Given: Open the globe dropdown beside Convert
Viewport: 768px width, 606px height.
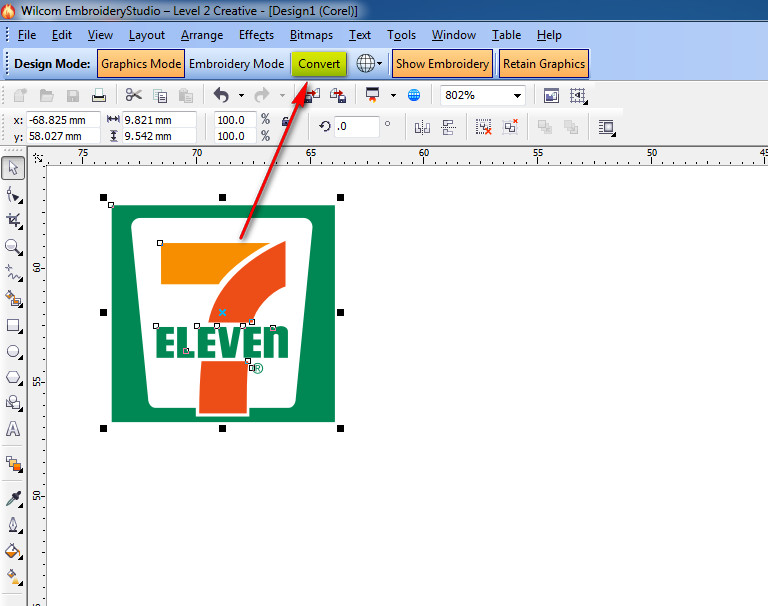Looking at the screenshot, I should (379, 64).
